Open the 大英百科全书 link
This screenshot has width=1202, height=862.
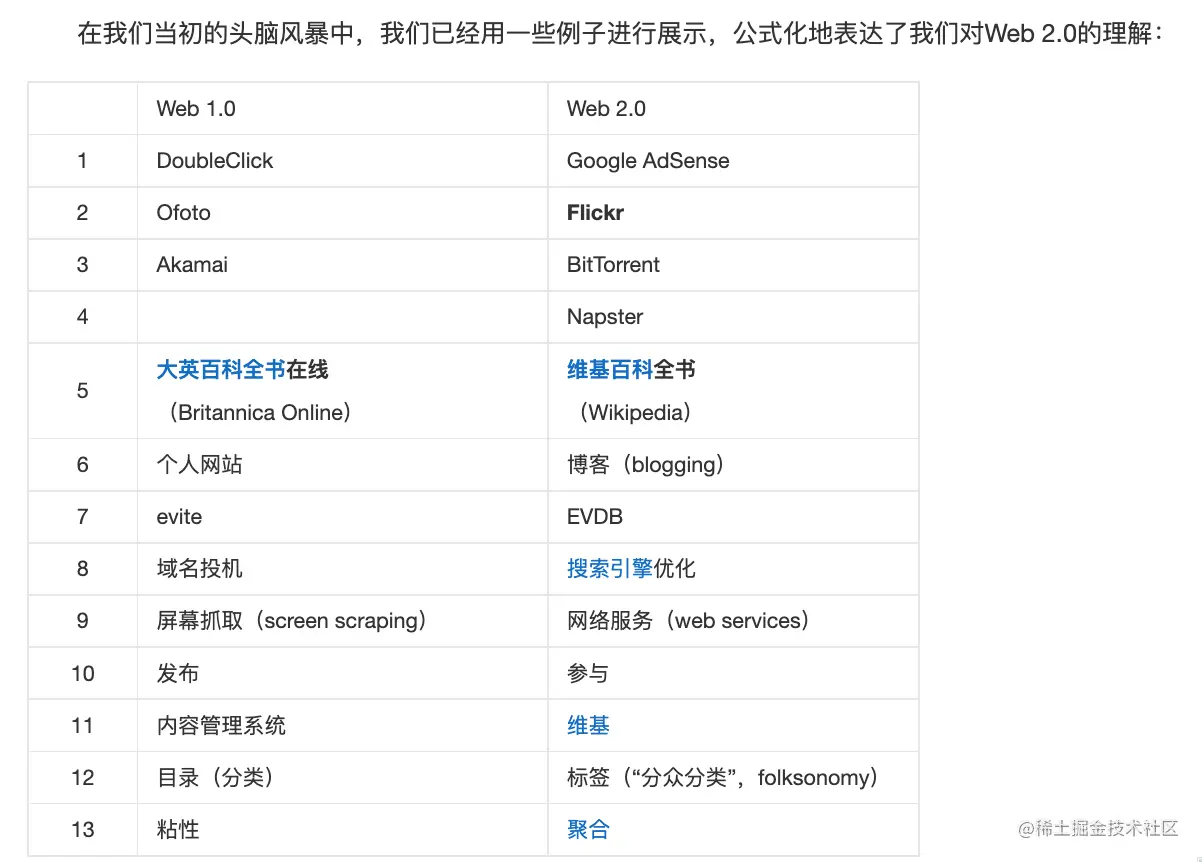[221, 369]
